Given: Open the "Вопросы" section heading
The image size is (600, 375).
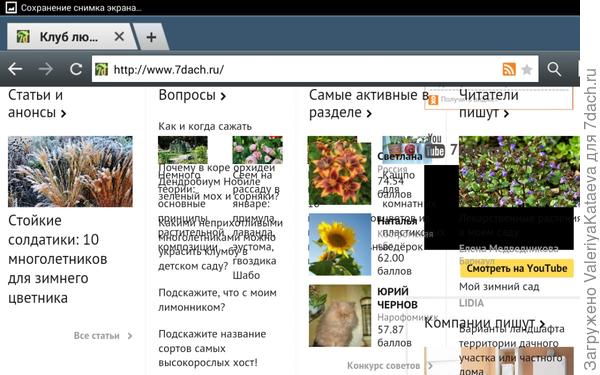Looking at the screenshot, I should click(192, 95).
